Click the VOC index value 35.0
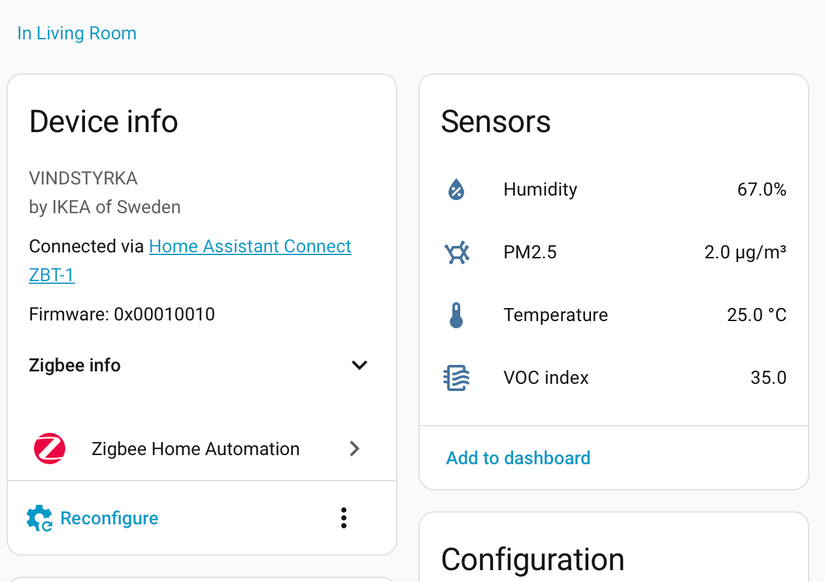The width and height of the screenshot is (825, 582). pos(768,377)
